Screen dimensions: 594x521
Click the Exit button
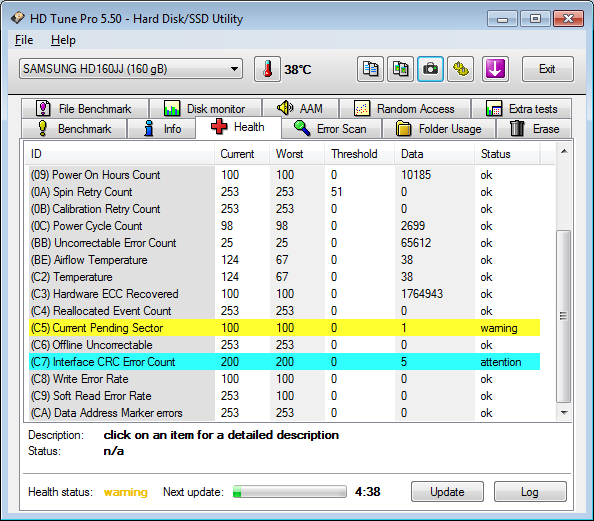pyautogui.click(x=547, y=69)
